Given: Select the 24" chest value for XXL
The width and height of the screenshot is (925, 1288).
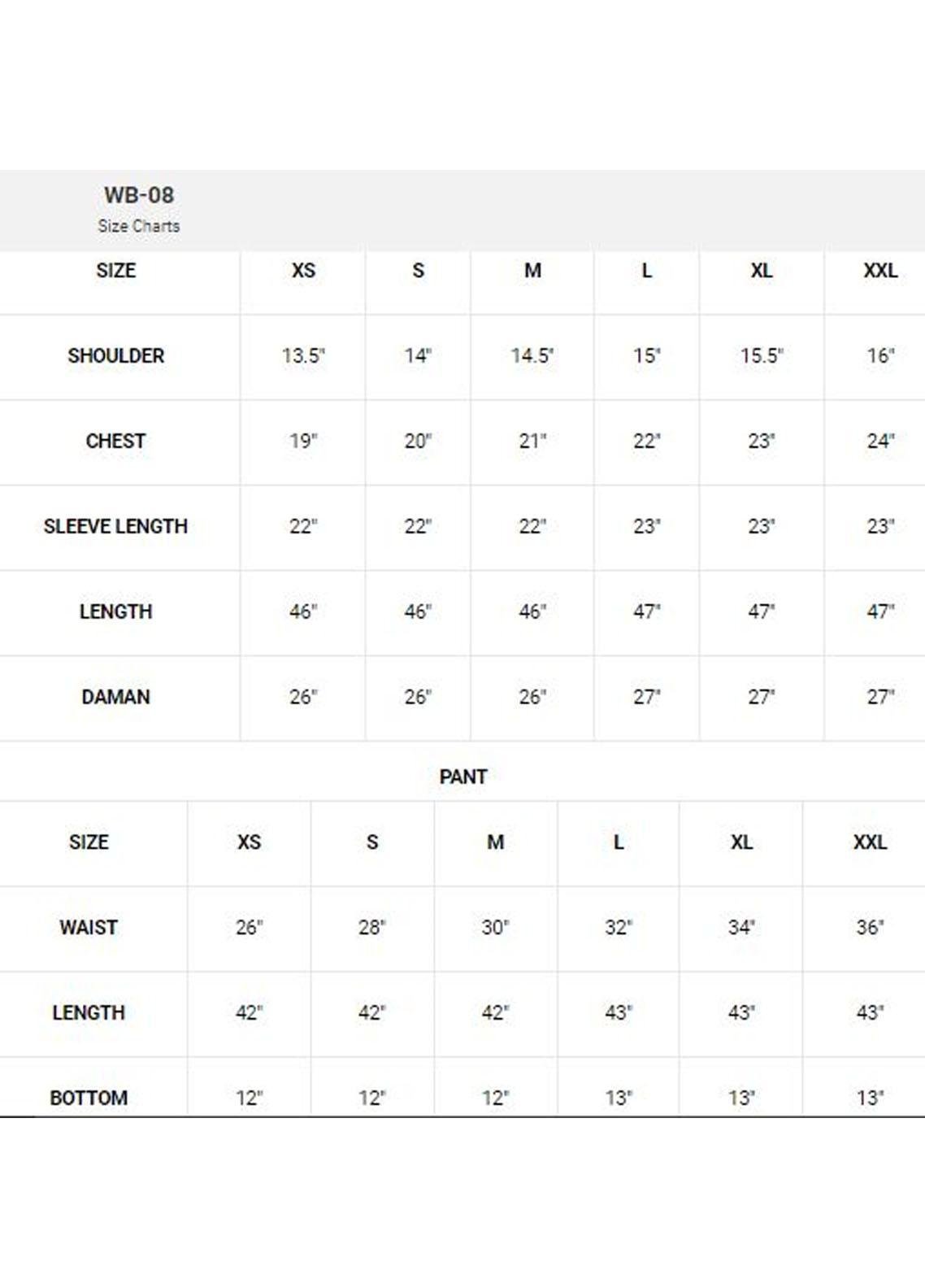Looking at the screenshot, I should pos(879,441).
